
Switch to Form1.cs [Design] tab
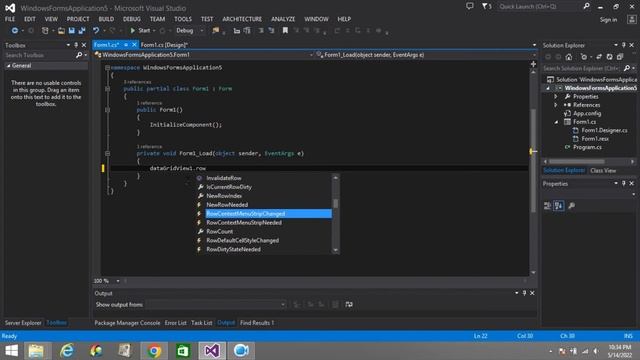tap(164, 45)
